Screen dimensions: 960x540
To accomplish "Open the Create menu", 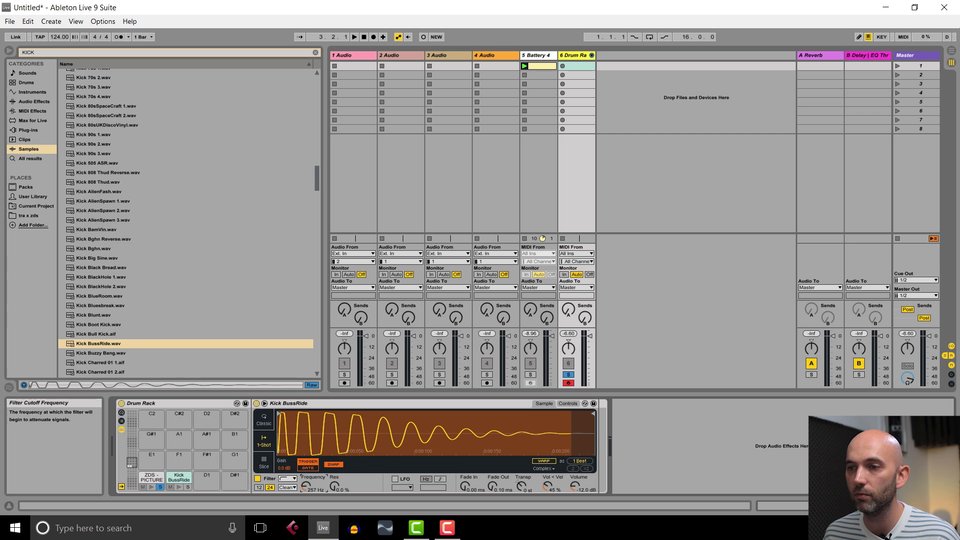I will pyautogui.click(x=51, y=21).
